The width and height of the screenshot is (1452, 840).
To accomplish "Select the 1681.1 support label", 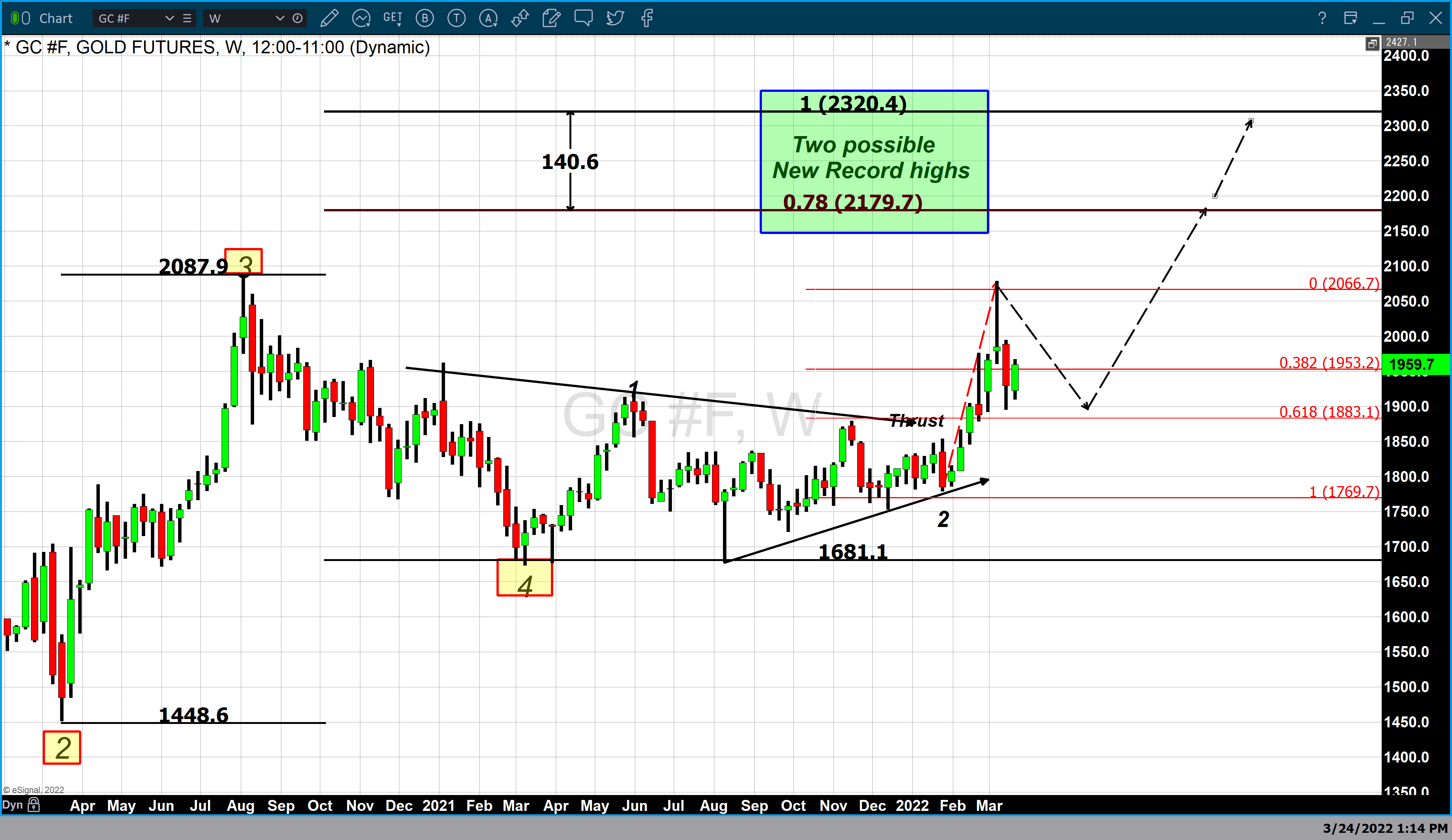I will (x=853, y=552).
